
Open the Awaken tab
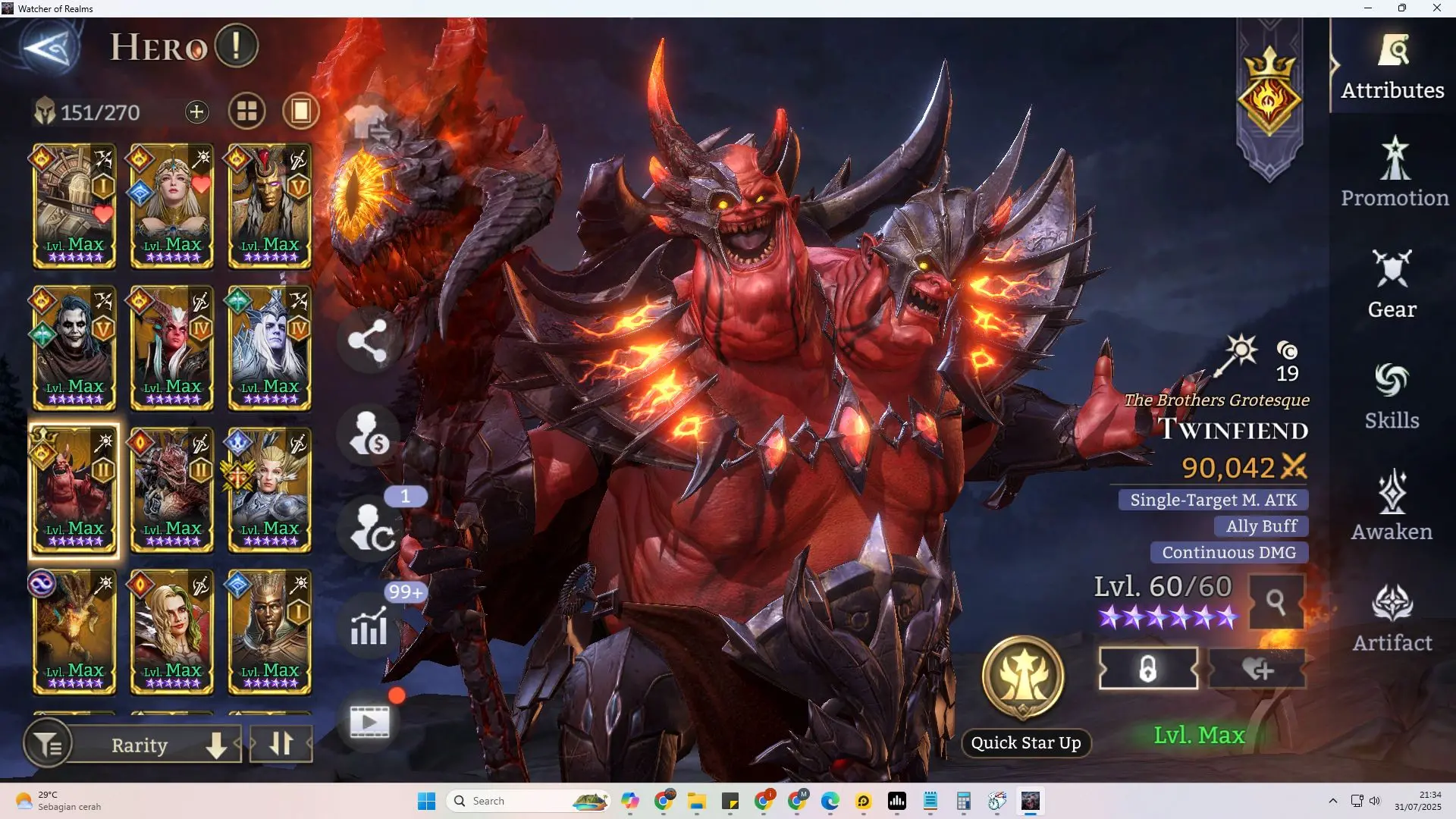click(1392, 507)
